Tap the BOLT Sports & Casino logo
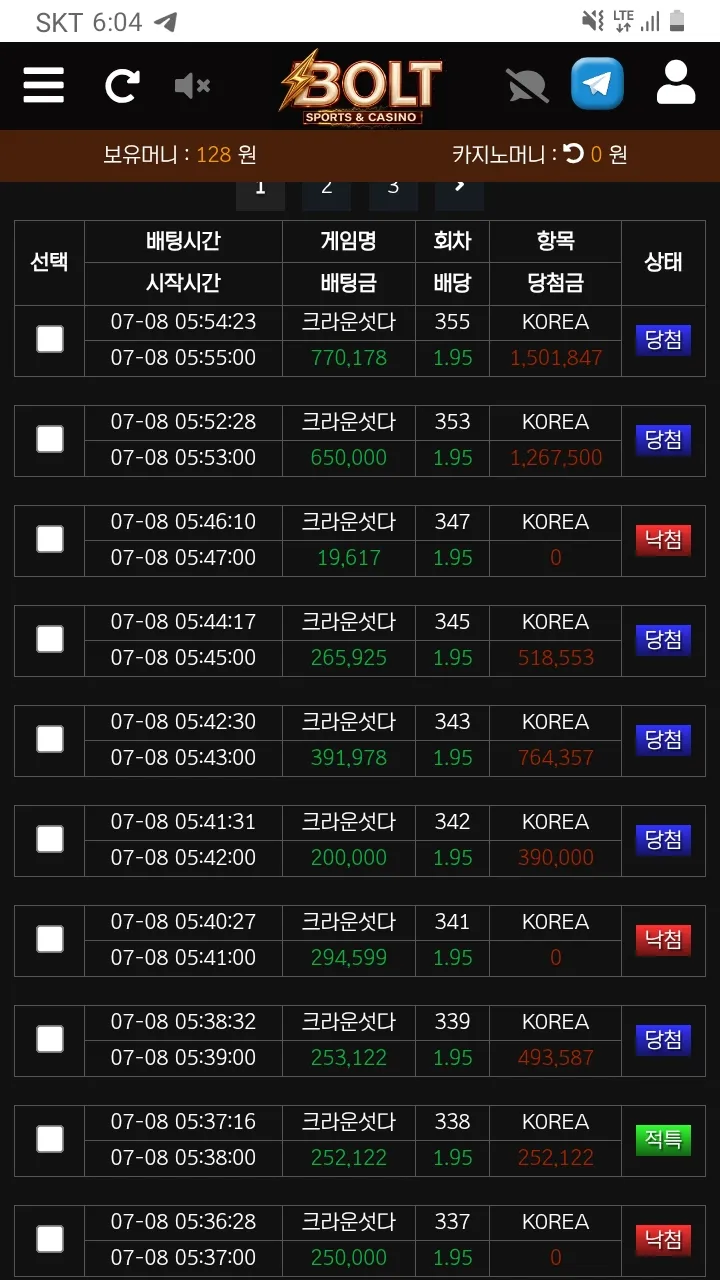 [360, 87]
